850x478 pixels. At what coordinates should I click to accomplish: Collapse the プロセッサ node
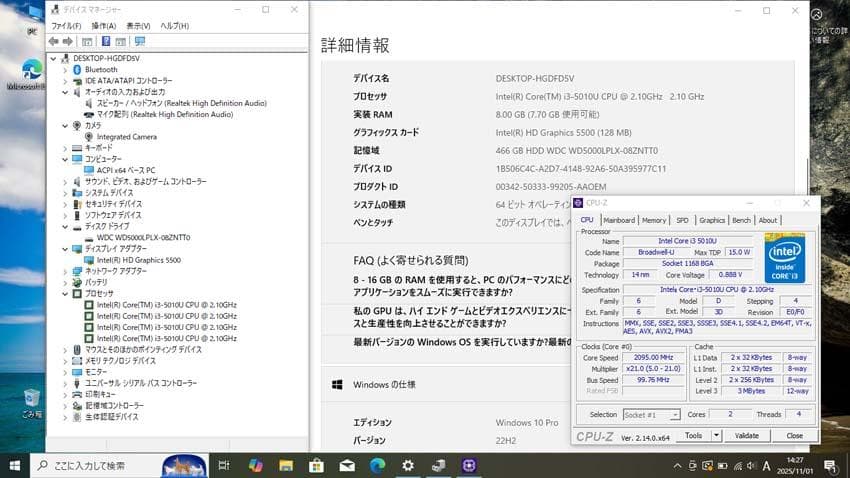pyautogui.click(x=65, y=294)
